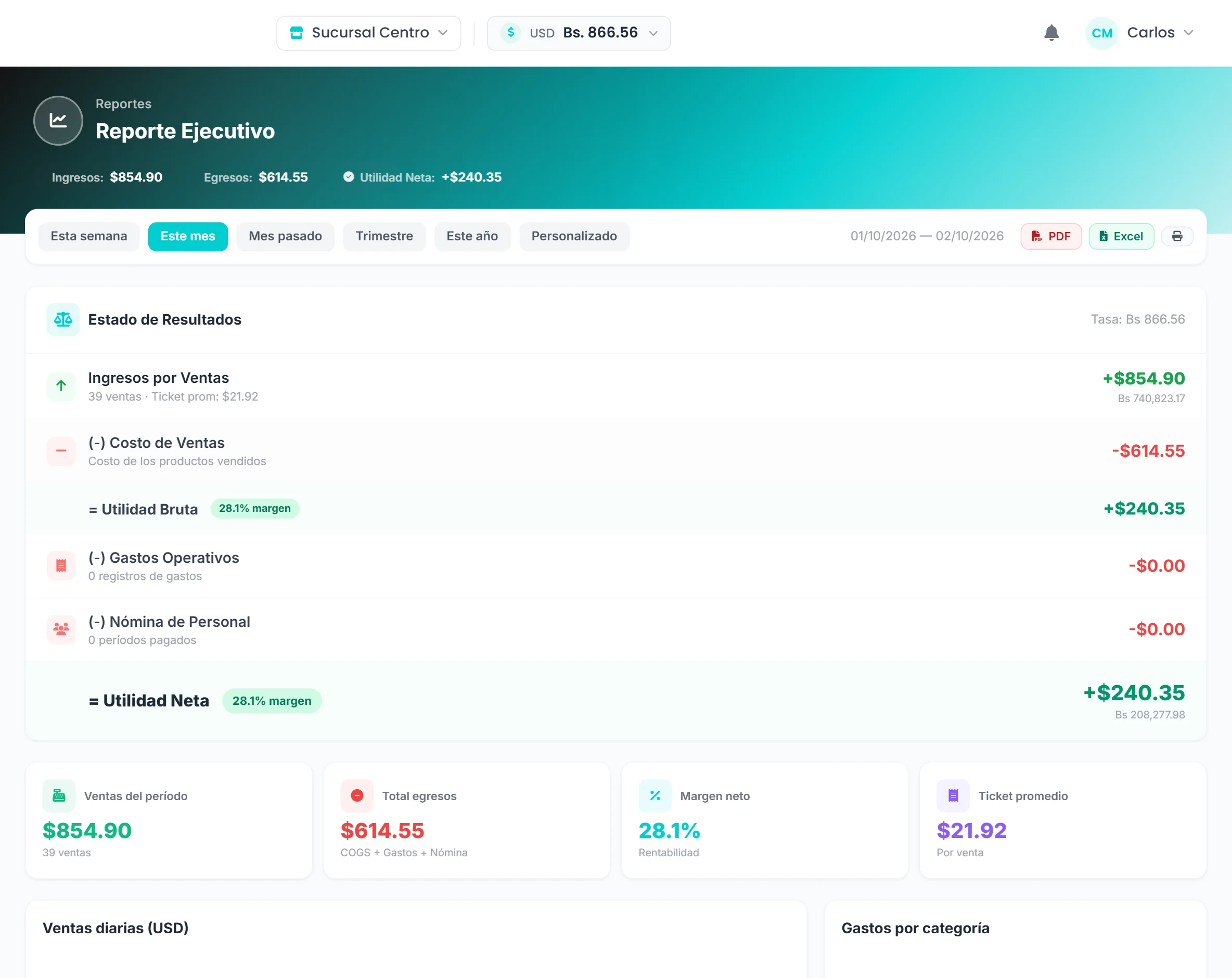Click the percent icon in Margen neto card
1232x978 pixels.
tap(655, 796)
